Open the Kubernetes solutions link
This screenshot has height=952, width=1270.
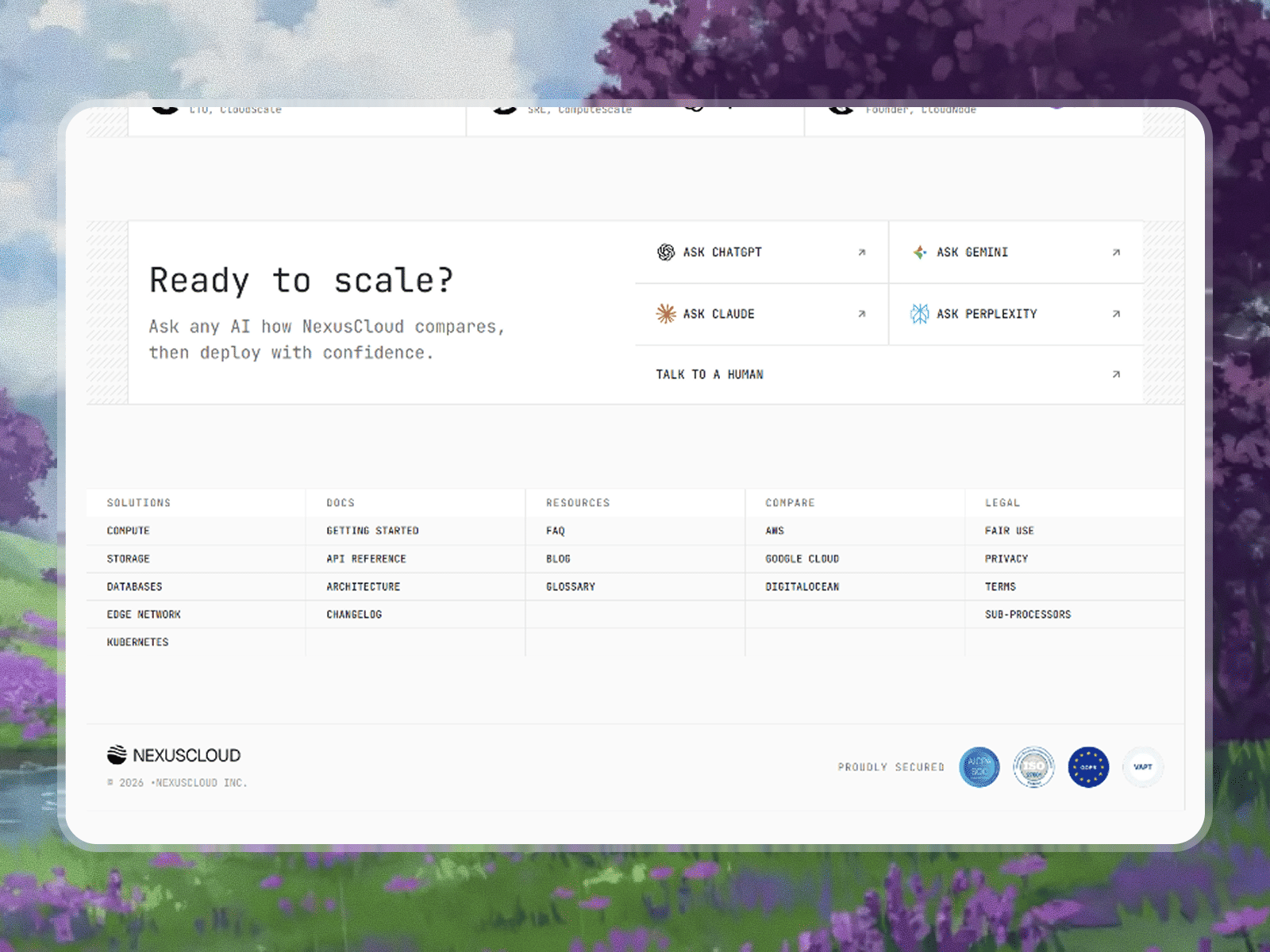[x=137, y=642]
